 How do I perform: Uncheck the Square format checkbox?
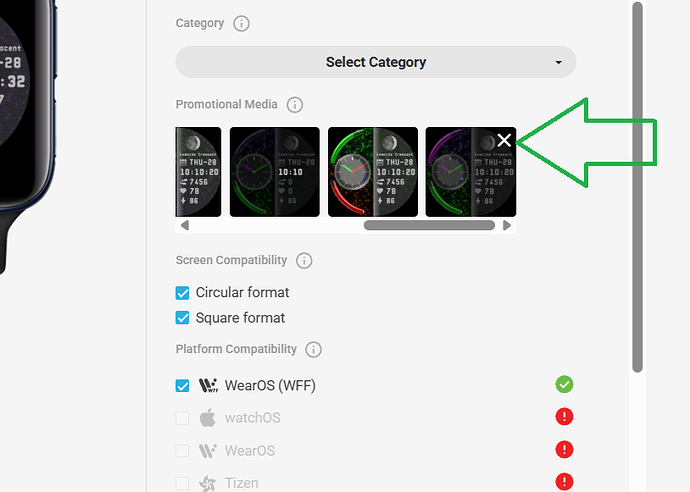click(182, 318)
